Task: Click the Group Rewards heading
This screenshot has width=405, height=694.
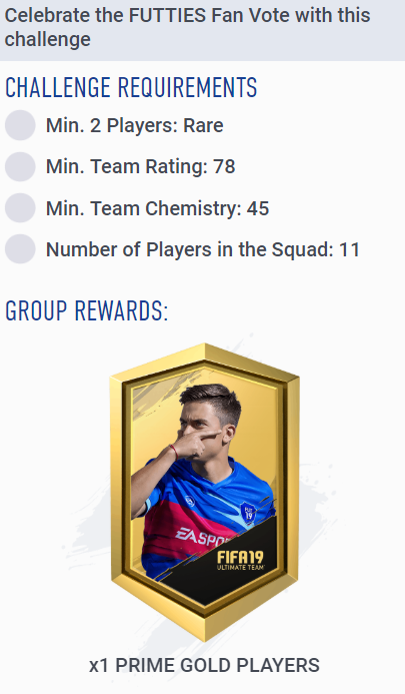Action: 87,310
